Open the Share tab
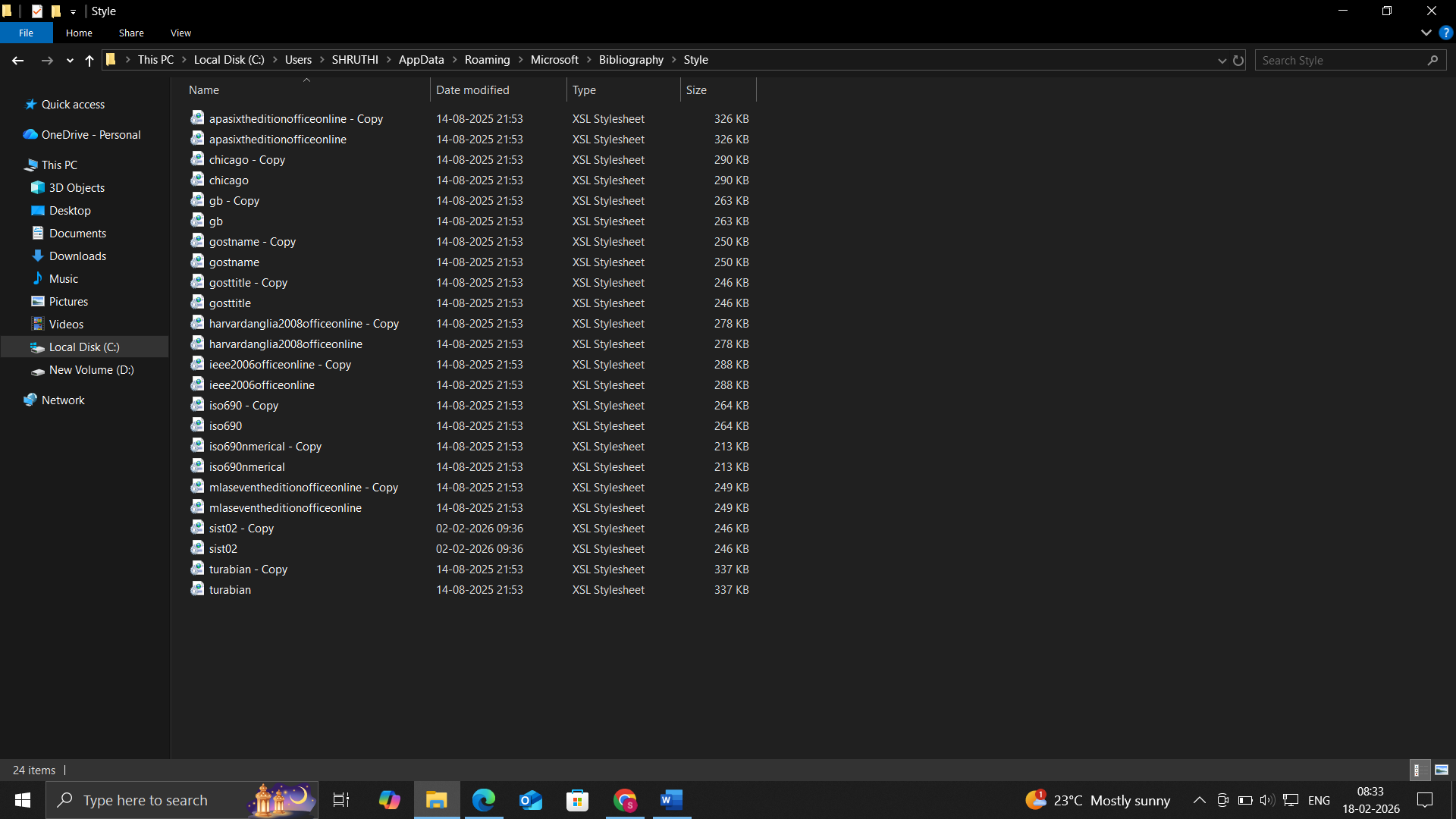 click(x=130, y=33)
